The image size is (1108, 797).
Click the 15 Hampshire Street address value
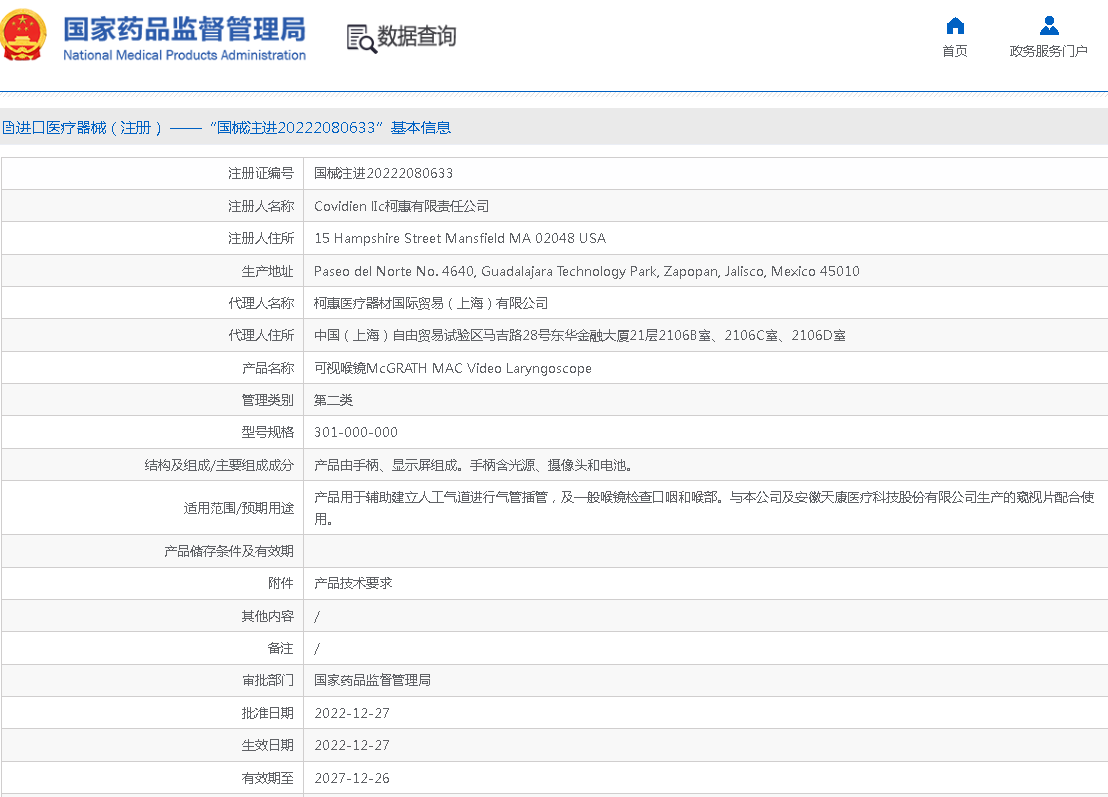pos(459,239)
